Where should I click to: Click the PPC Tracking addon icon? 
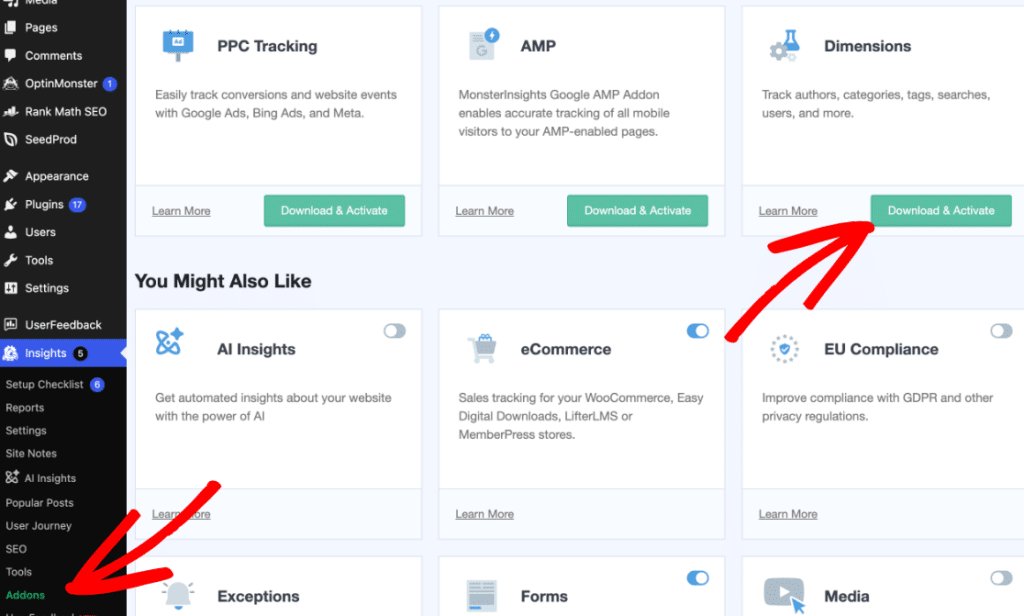[178, 45]
